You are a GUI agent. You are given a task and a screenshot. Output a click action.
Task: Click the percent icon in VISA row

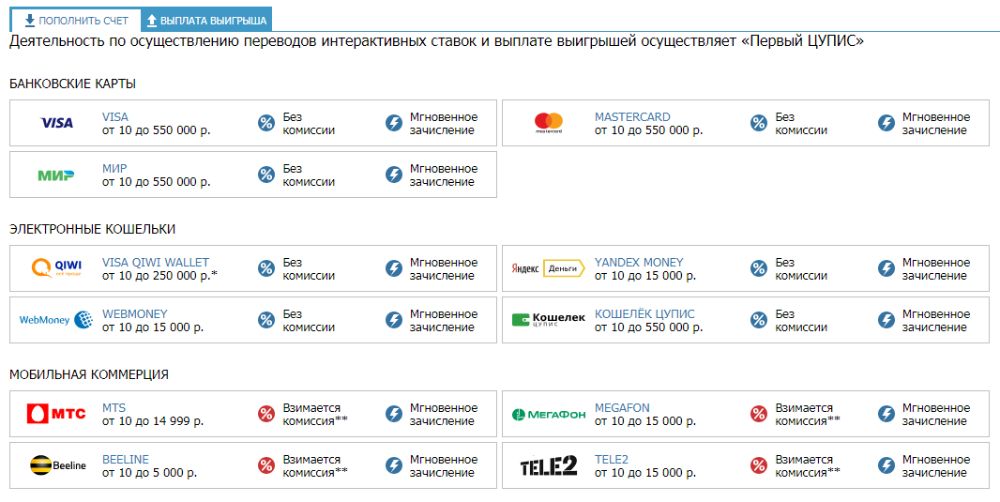click(266, 123)
